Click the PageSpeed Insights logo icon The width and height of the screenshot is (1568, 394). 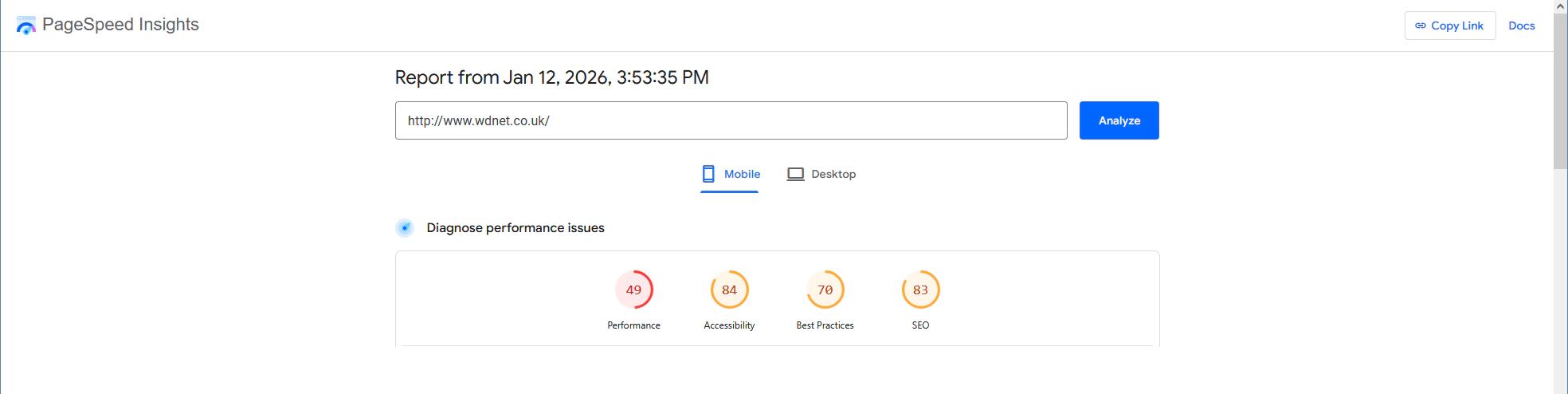coord(25,26)
